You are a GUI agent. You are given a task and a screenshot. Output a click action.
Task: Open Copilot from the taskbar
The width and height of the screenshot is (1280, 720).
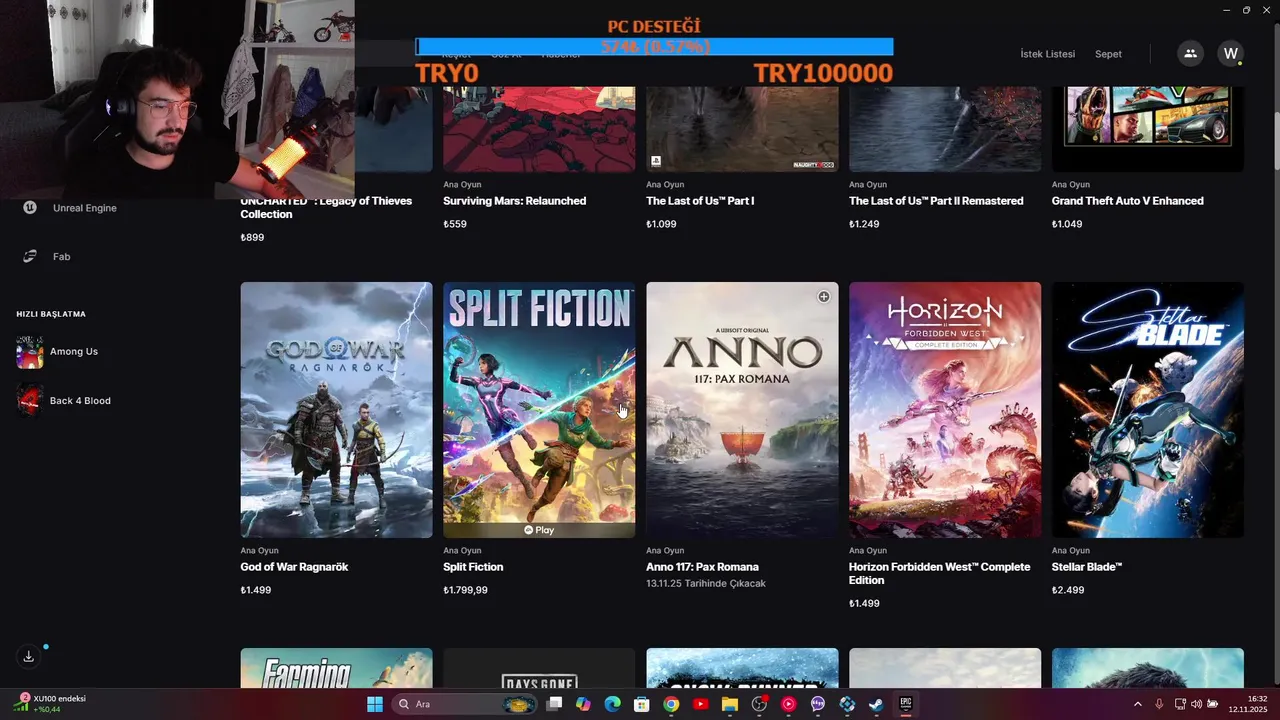583,704
